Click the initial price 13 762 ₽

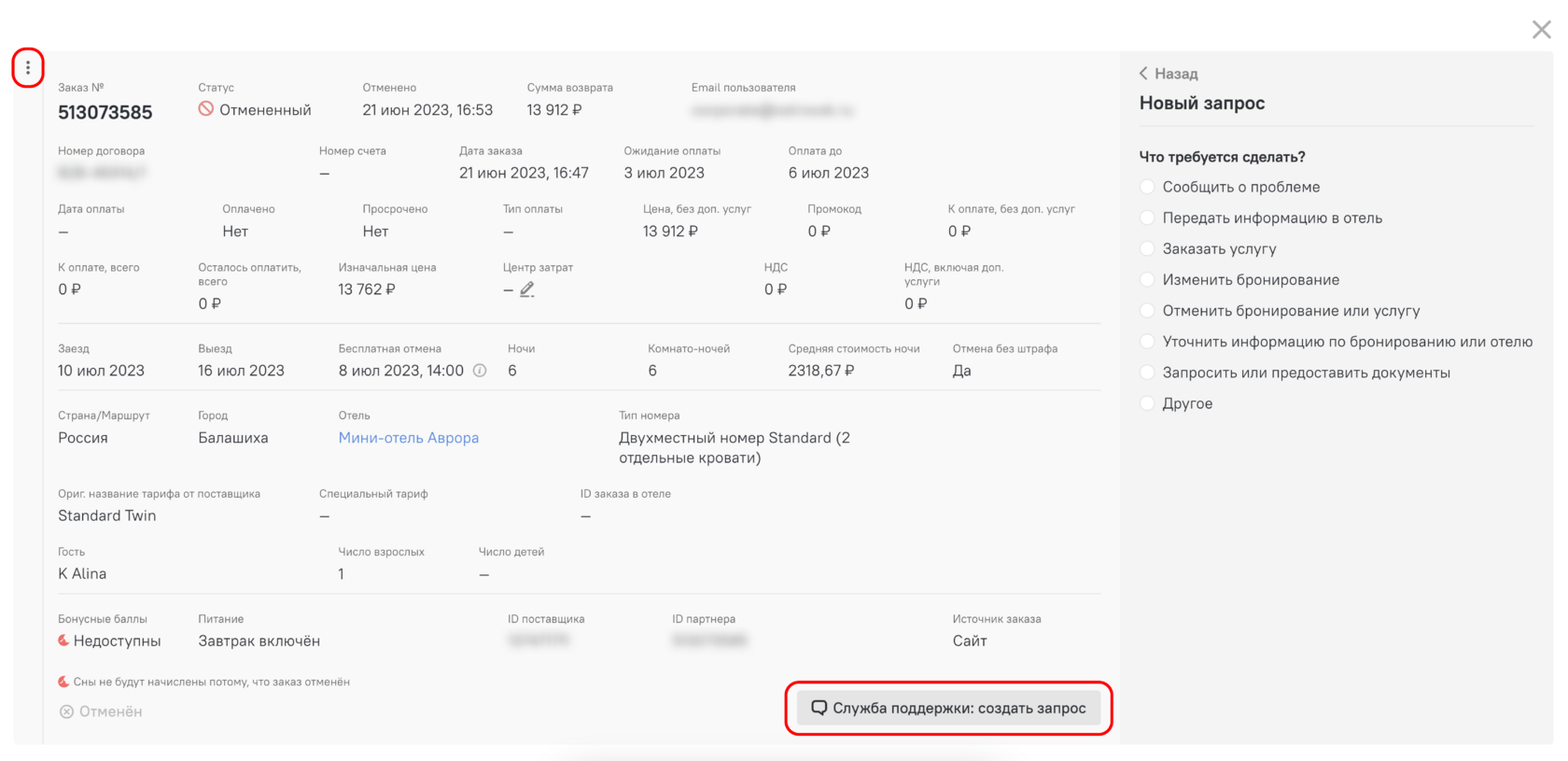point(367,289)
